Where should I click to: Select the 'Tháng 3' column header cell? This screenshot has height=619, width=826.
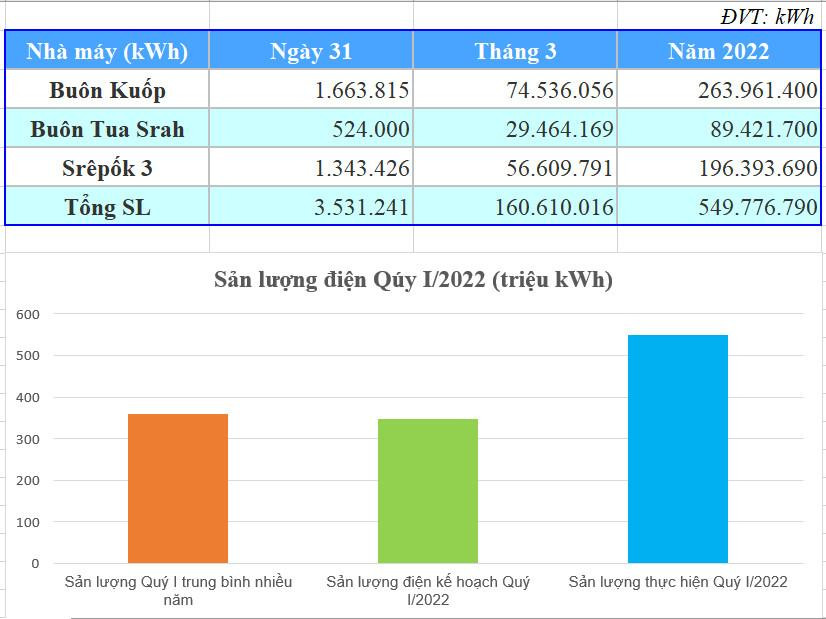tap(515, 51)
